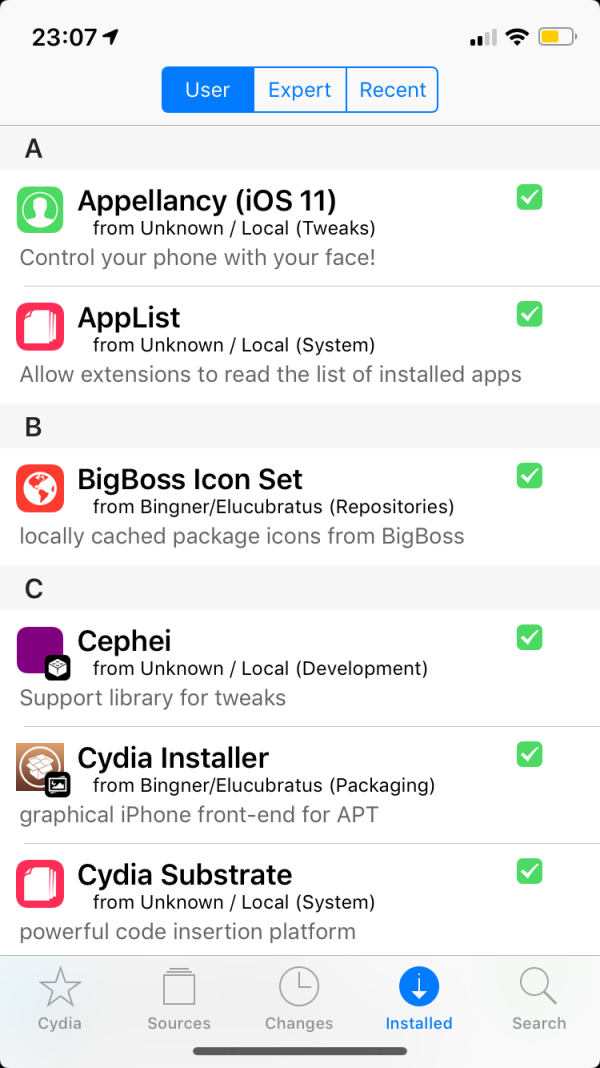Open the Cydia Installer package title
The width and height of the screenshot is (600, 1068).
click(173, 758)
